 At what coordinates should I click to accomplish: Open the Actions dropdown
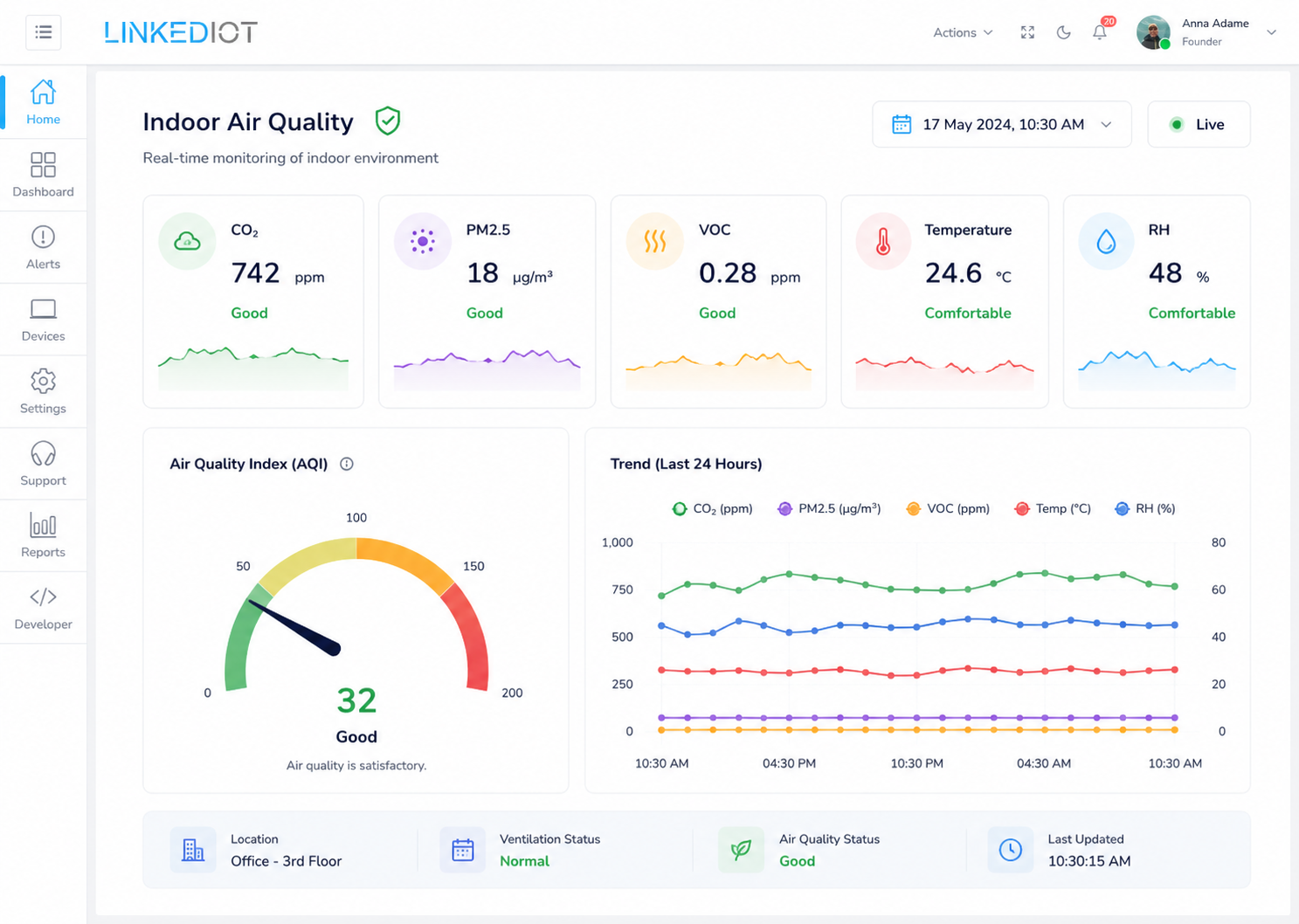pyautogui.click(x=963, y=32)
